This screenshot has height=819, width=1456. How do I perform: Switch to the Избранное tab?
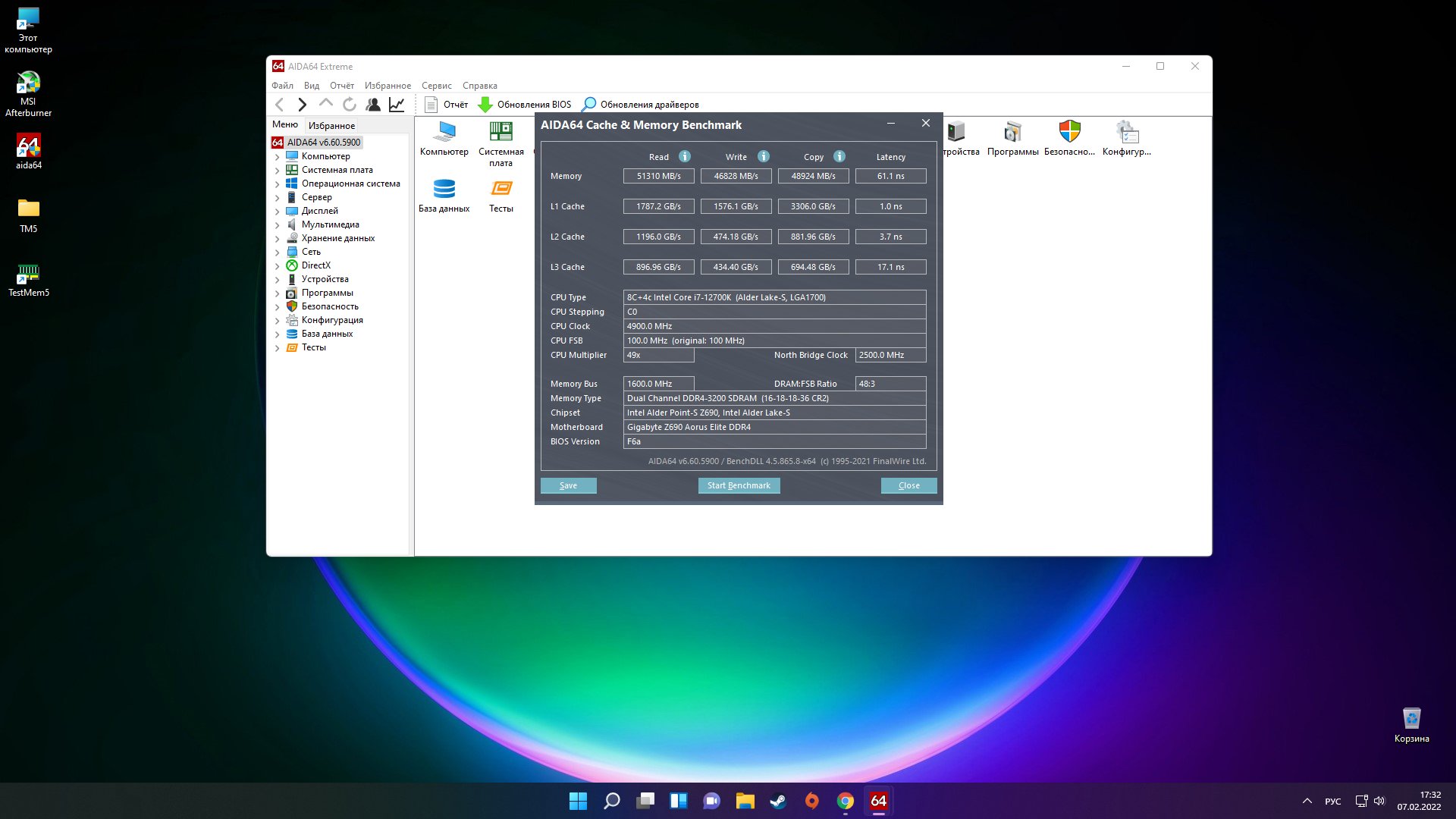[x=331, y=125]
